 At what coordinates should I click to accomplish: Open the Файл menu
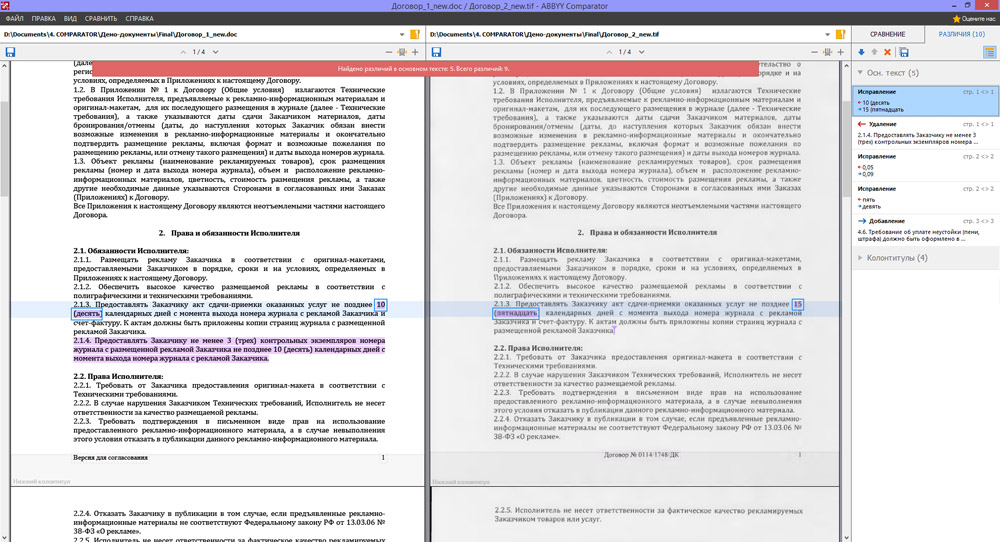(x=14, y=18)
